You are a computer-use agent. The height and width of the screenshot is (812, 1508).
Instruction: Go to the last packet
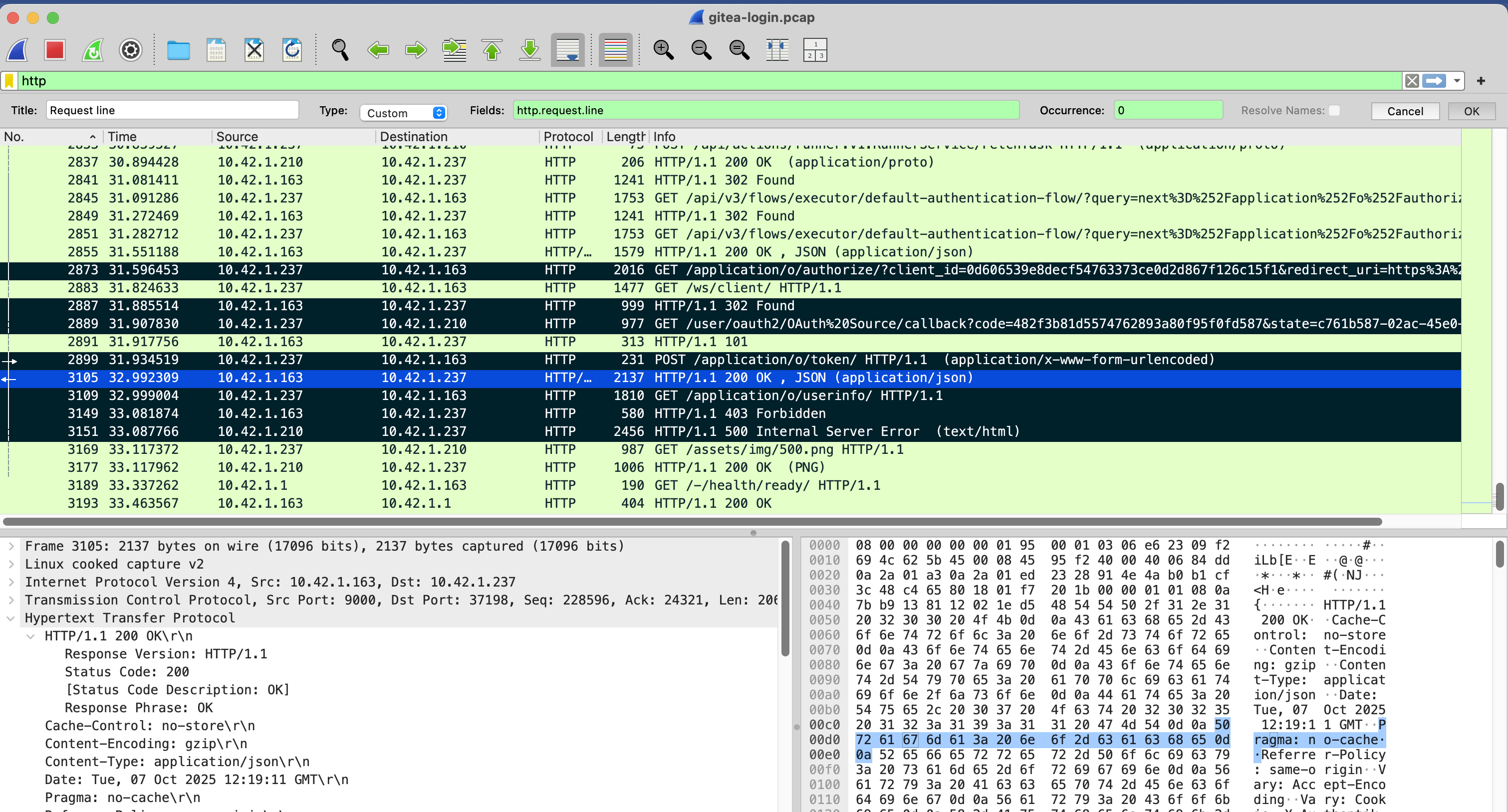coord(528,50)
